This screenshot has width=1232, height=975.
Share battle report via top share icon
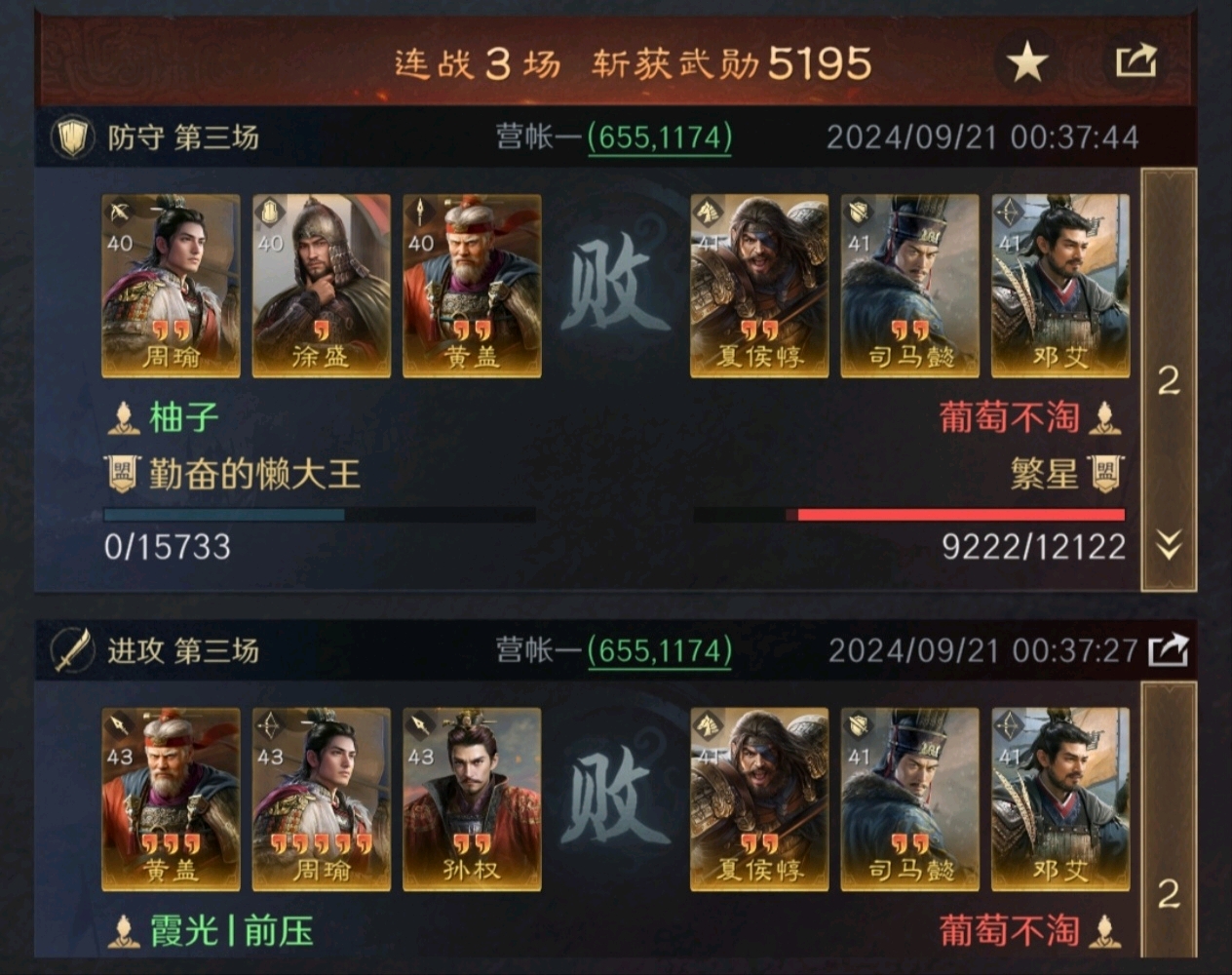tap(1136, 60)
